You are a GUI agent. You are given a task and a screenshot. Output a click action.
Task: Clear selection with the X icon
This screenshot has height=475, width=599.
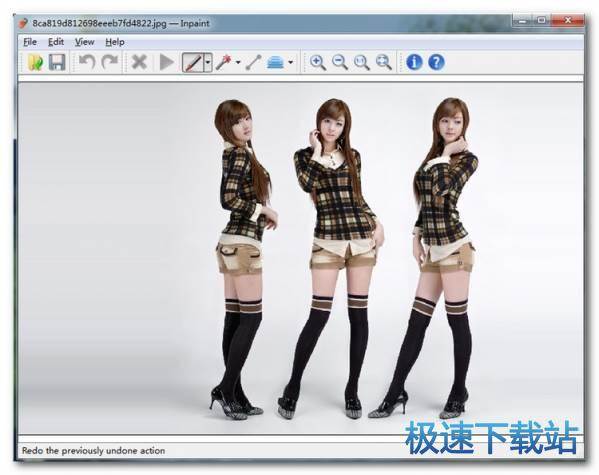tap(139, 62)
